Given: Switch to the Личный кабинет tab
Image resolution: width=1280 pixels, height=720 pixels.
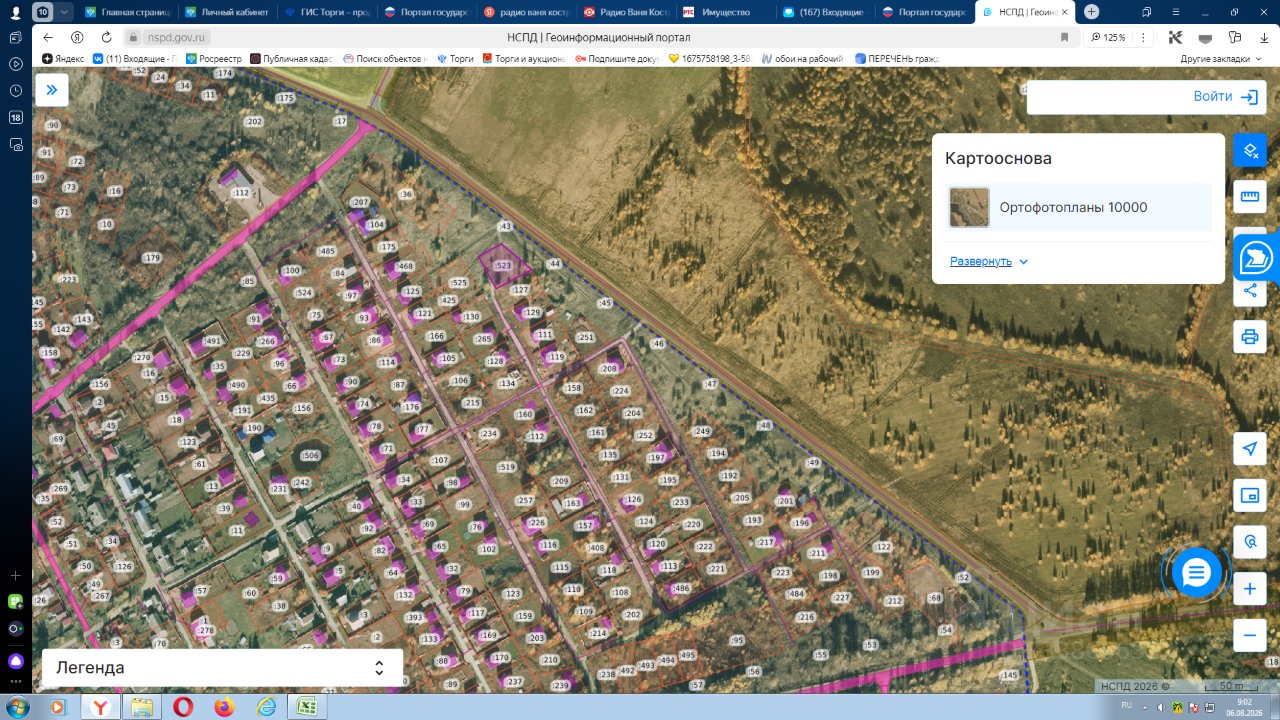Looking at the screenshot, I should pos(225,12).
